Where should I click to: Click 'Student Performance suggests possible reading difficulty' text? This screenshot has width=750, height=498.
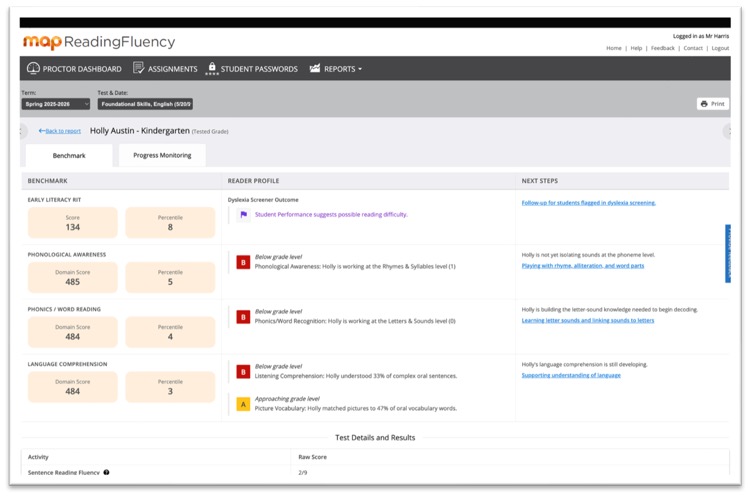[331, 214]
